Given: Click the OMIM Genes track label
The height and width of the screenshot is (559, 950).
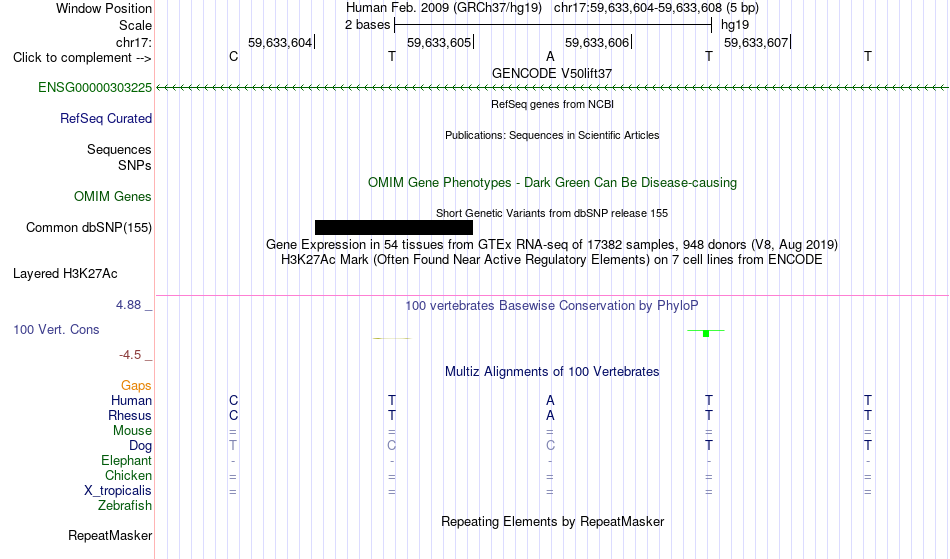Looking at the screenshot, I should [x=113, y=196].
